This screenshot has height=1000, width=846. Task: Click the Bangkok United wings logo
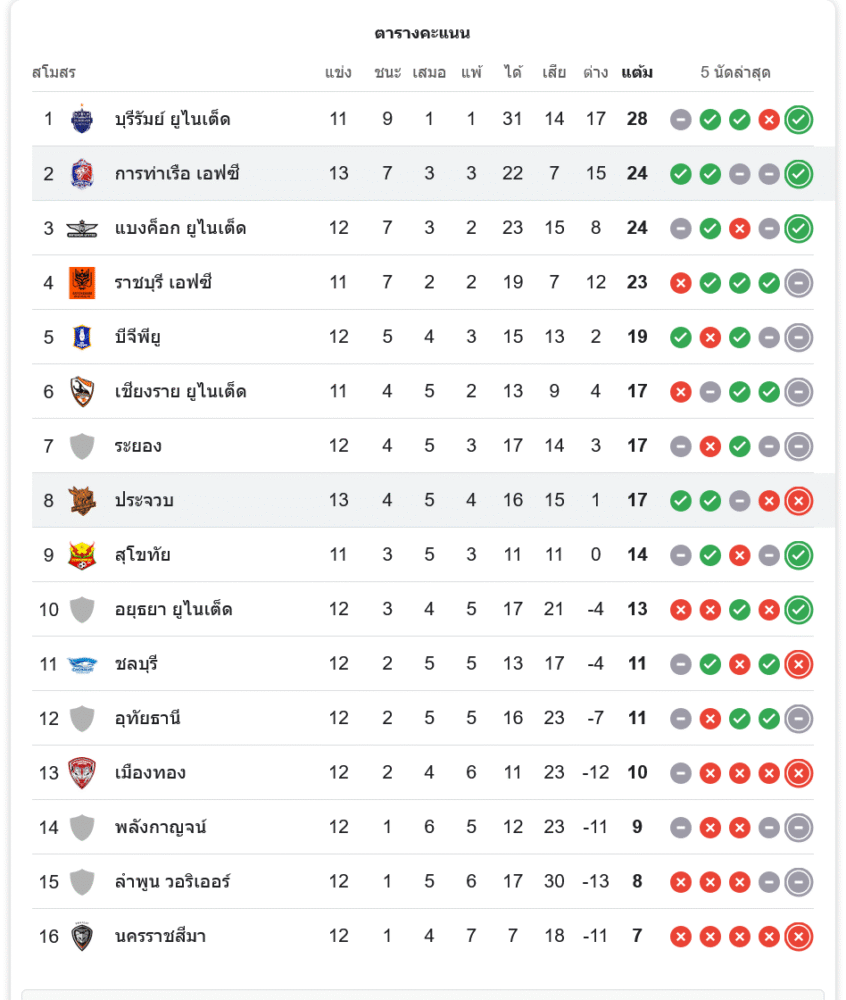tap(82, 229)
